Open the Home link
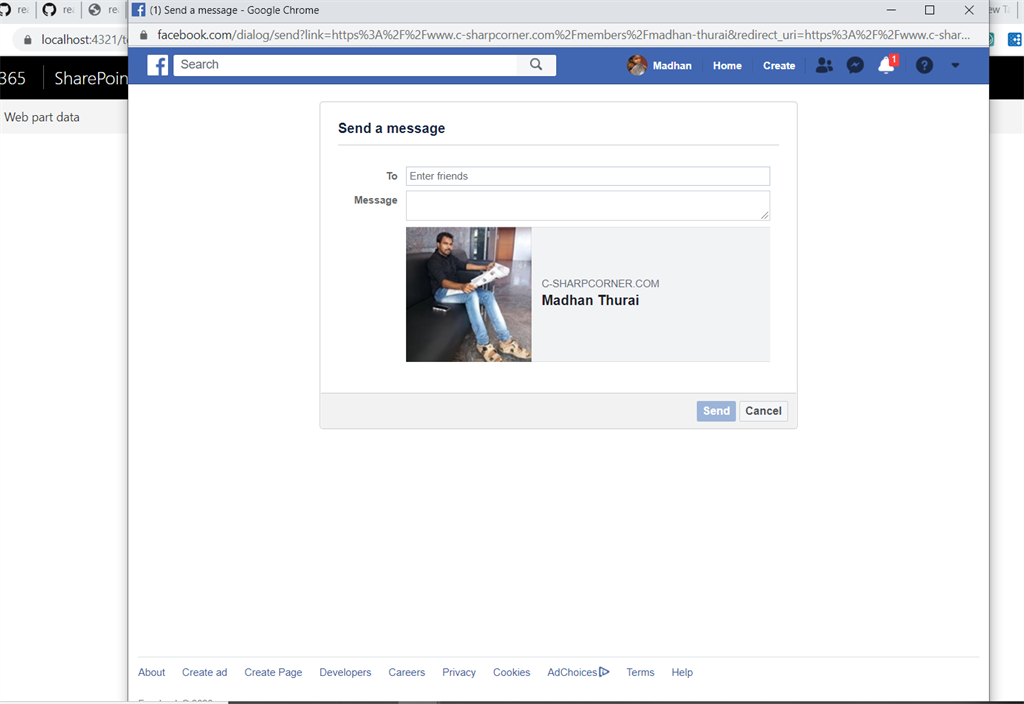1024x704 pixels. pyautogui.click(x=727, y=66)
